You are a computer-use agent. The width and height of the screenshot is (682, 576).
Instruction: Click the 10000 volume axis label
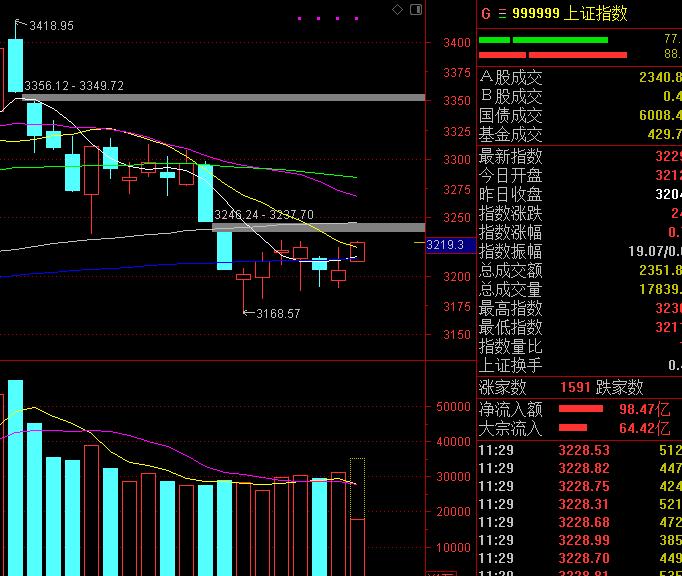tap(453, 548)
